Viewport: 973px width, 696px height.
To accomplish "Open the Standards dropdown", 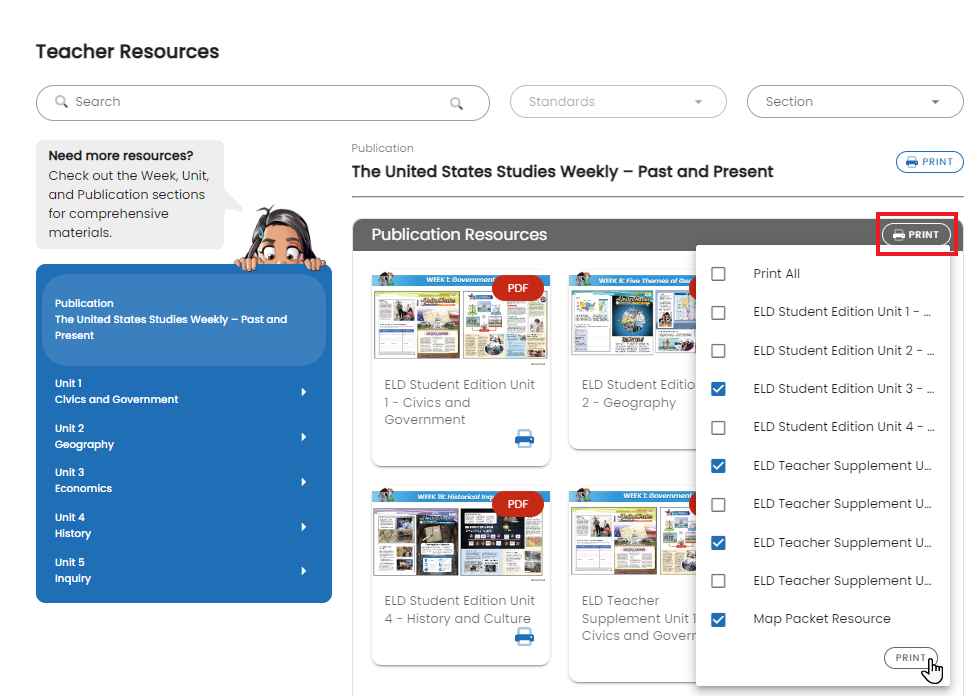I will click(618, 102).
